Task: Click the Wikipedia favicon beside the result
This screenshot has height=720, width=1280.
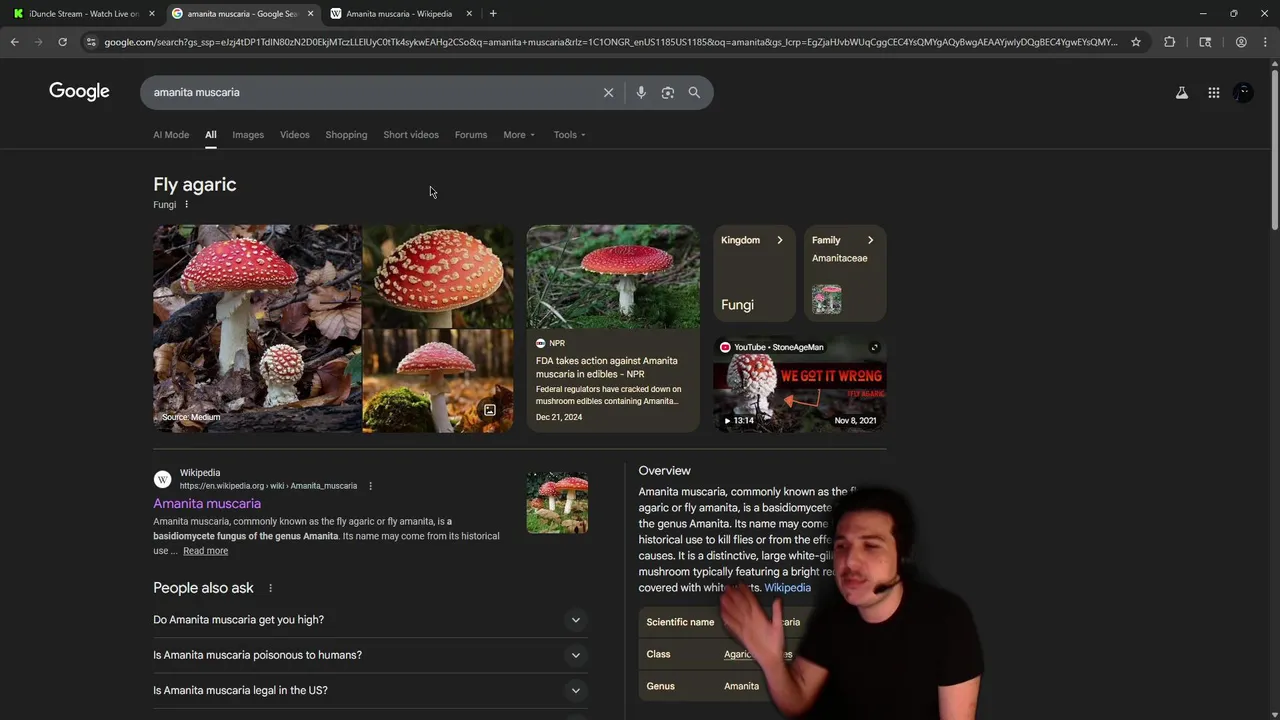Action: point(162,479)
